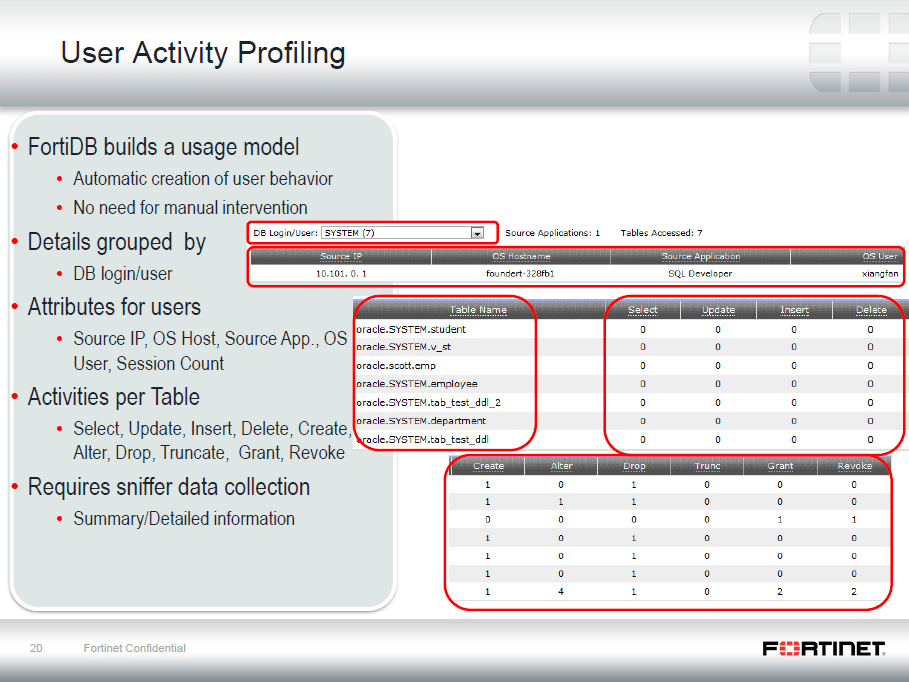Open the DB Login/User dropdown arrow

477,233
